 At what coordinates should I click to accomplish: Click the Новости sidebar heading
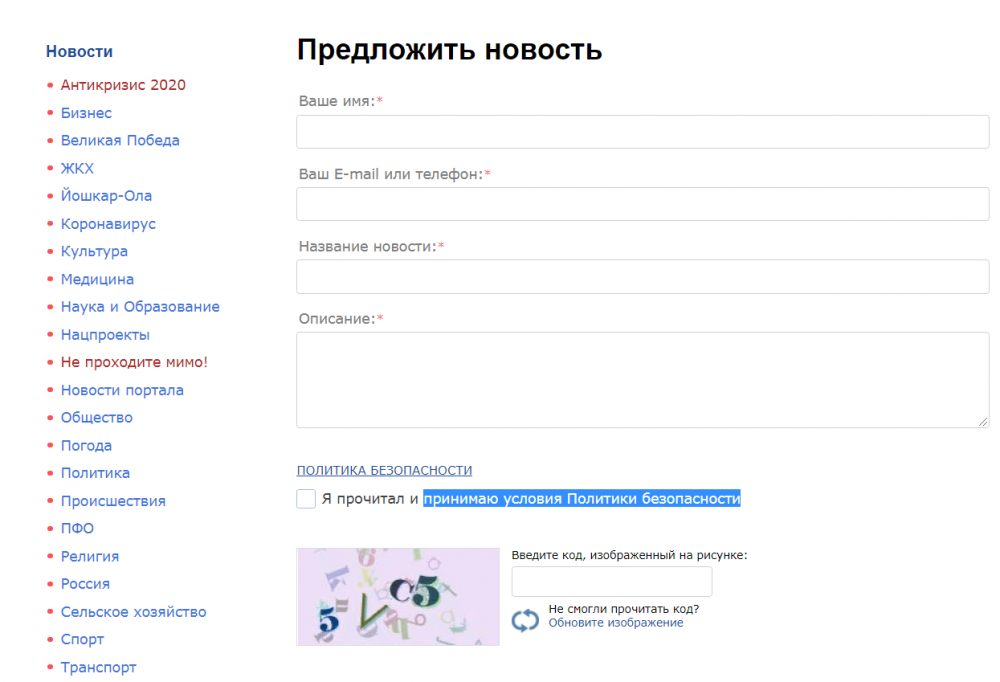pos(79,52)
